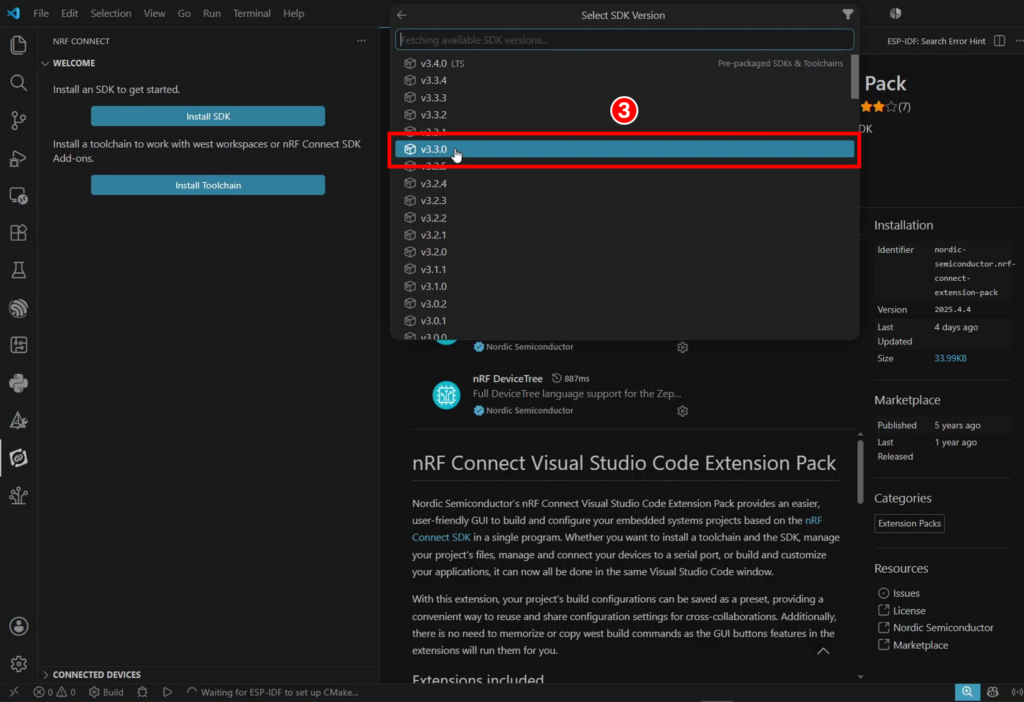
Task: Click ESP-IDF: Search Error Hint
Action: click(x=936, y=41)
